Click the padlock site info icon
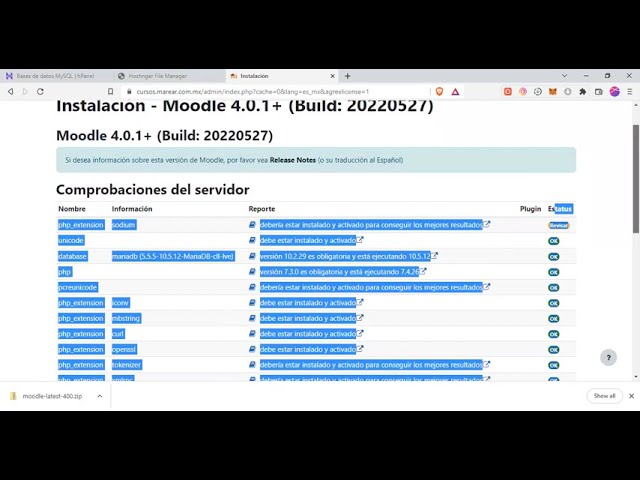Image resolution: width=640 pixels, height=480 pixels. pyautogui.click(x=129, y=92)
